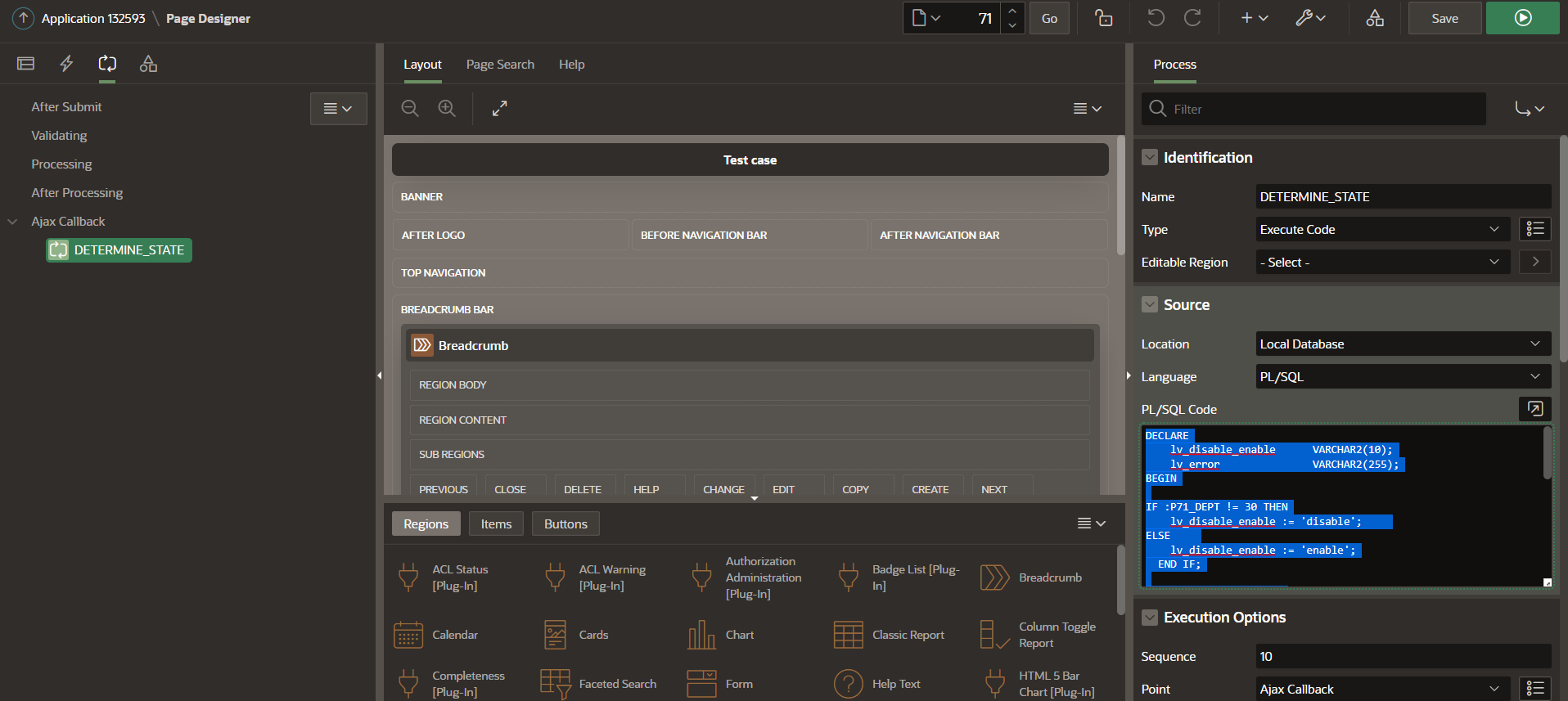Select the Classic Report region type
The width and height of the screenshot is (1568, 701).
(889, 635)
